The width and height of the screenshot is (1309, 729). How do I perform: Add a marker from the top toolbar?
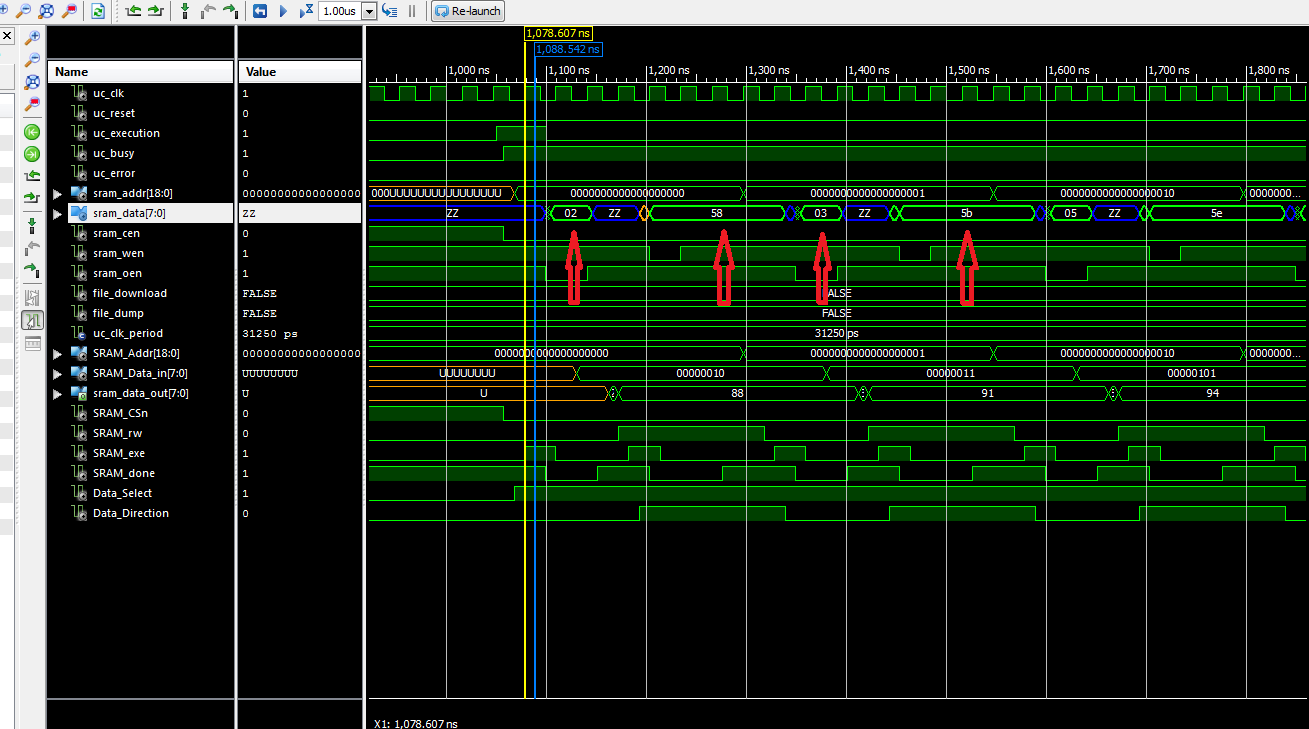[x=184, y=11]
